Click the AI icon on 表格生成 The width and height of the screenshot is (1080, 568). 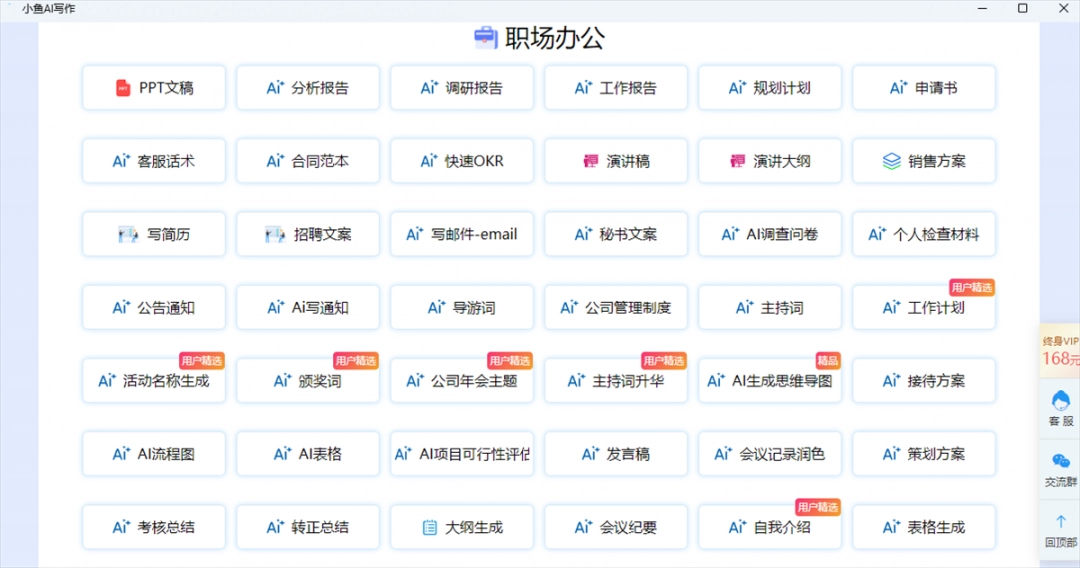[891, 527]
